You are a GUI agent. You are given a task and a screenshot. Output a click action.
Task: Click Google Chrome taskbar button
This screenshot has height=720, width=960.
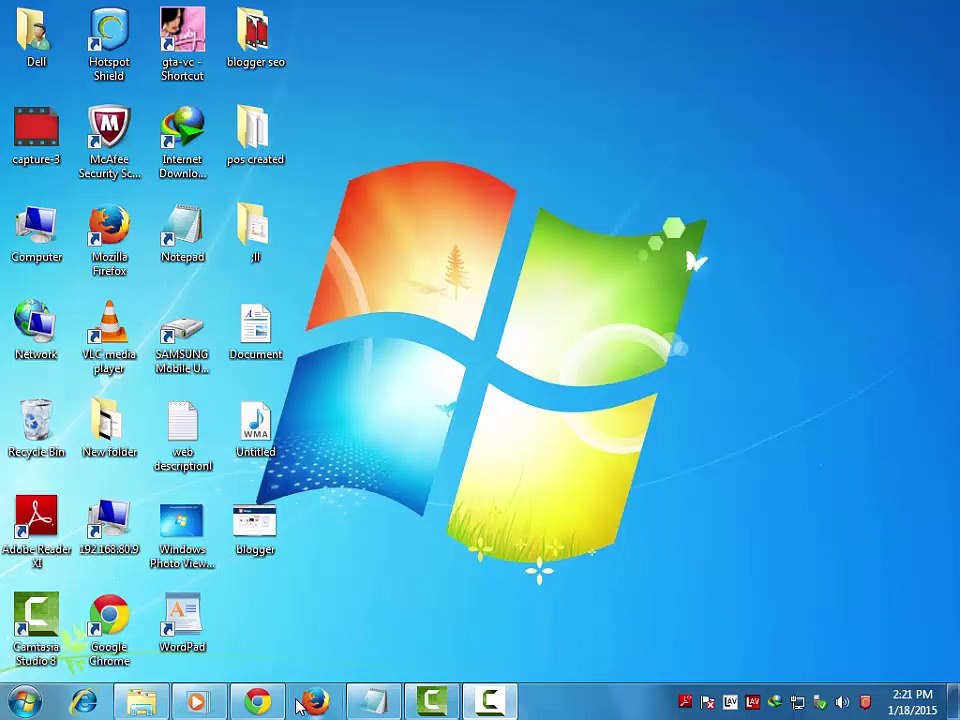tap(258, 702)
